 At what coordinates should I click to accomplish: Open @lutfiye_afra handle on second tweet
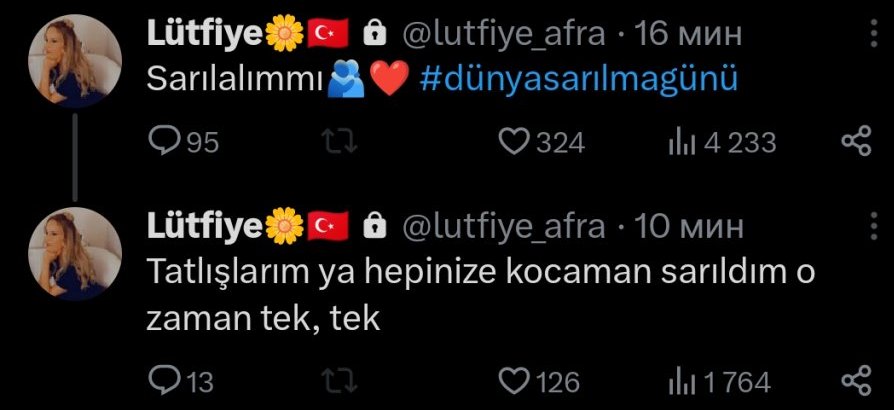pos(504,228)
